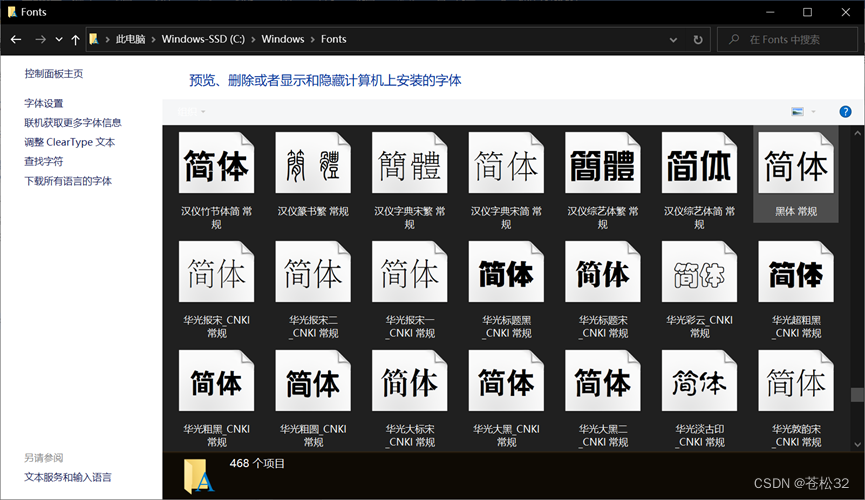Screen dimensions: 865x500
Task: Select the 华光大黑二_CNKI 常规 font icon
Action: [x=602, y=380]
